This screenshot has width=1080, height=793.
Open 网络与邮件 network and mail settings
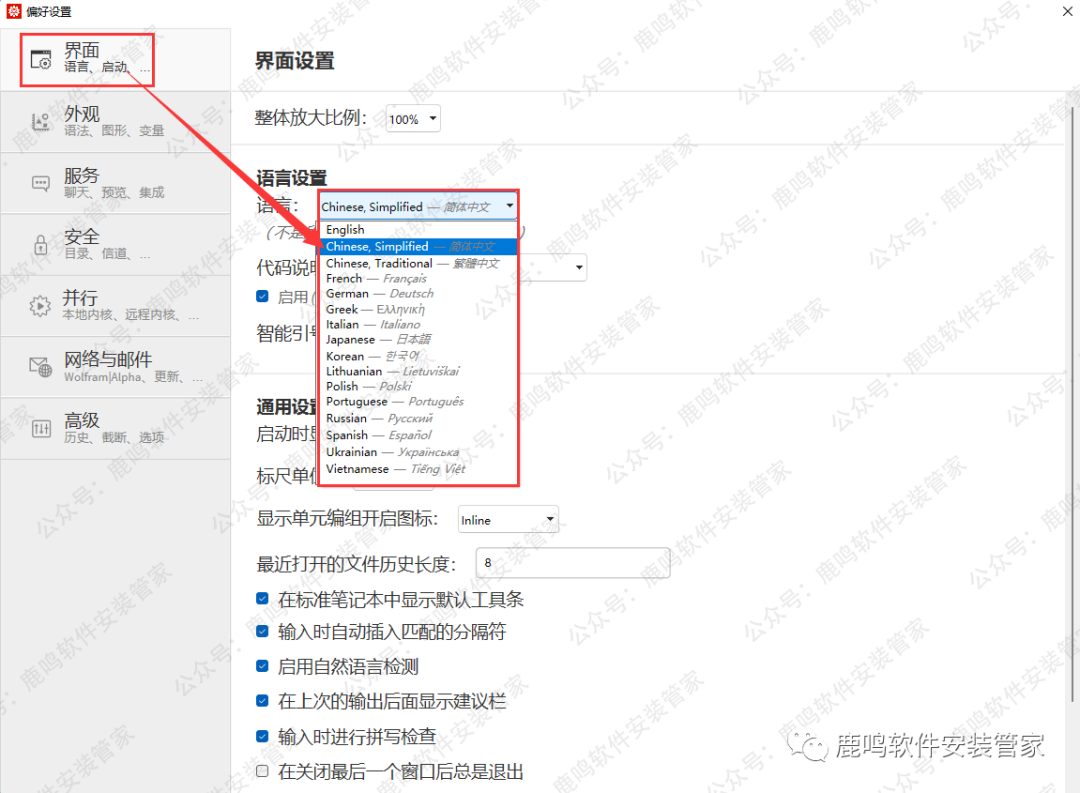click(40, 367)
